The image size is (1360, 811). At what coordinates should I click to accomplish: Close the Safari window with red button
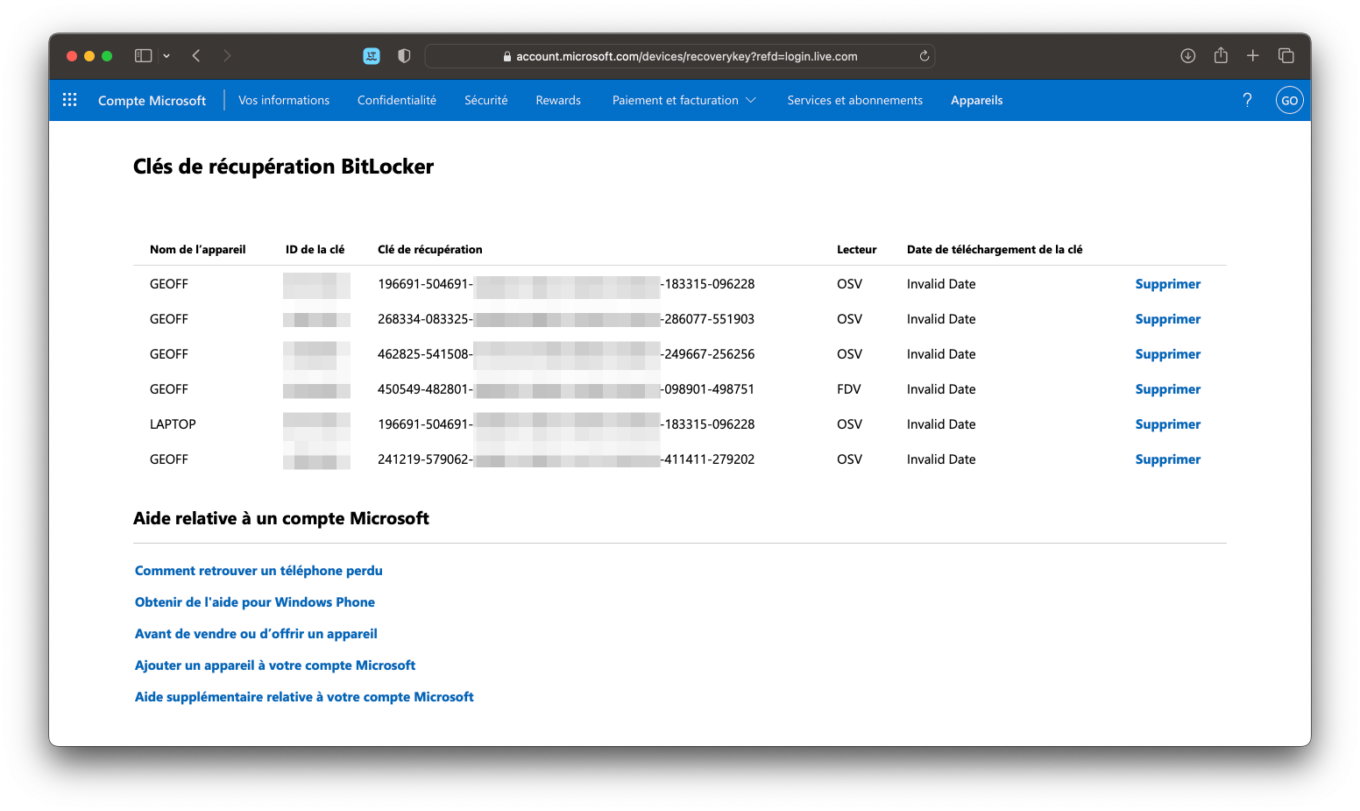pos(72,56)
